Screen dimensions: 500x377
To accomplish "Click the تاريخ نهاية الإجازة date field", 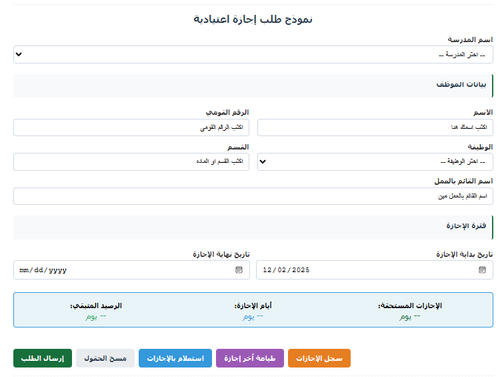I will [131, 270].
